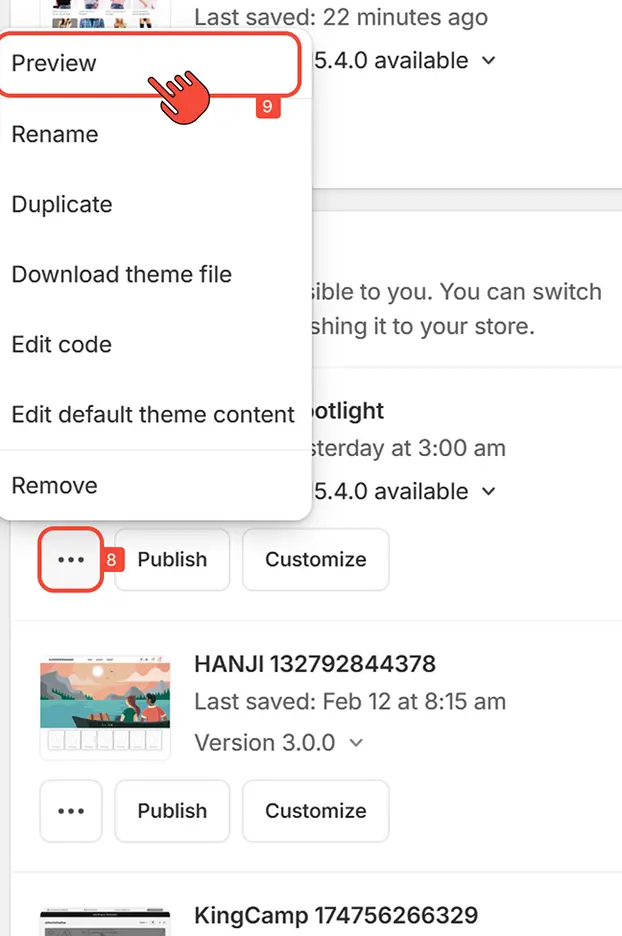
Task: Choose Rename in the open menu
Action: pyautogui.click(x=54, y=134)
